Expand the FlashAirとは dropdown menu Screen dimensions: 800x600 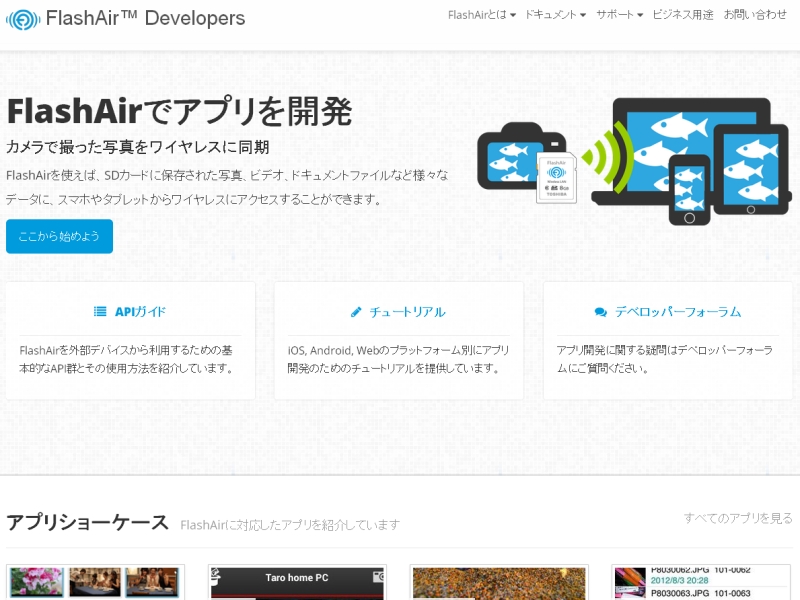480,15
